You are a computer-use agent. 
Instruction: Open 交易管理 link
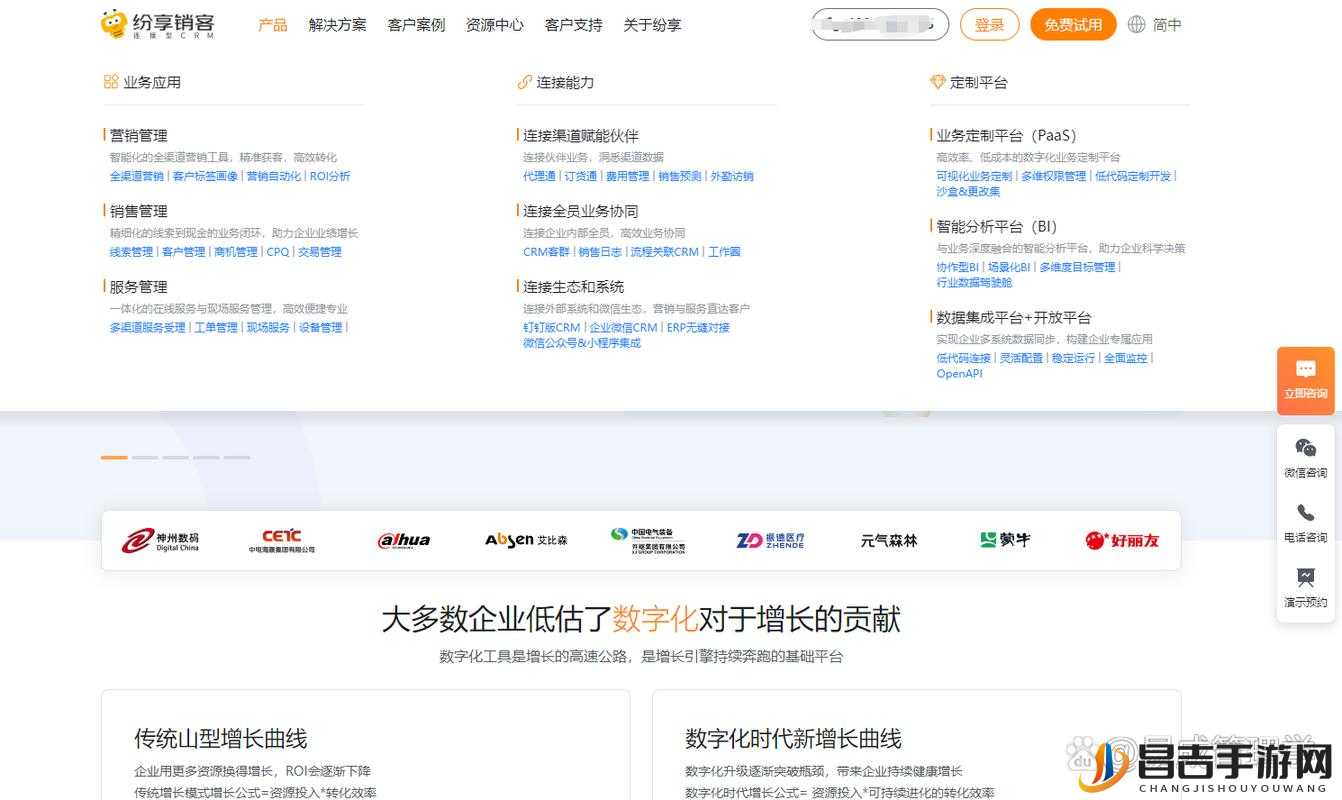(x=320, y=252)
